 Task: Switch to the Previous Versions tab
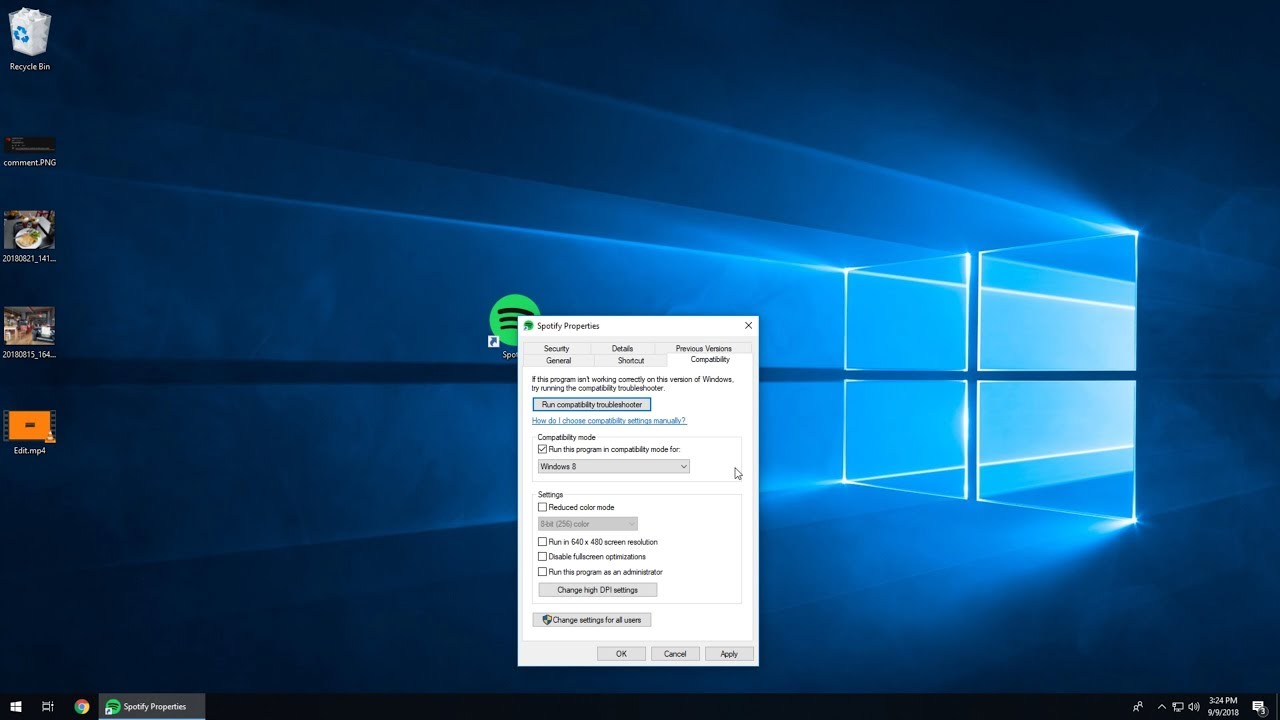pos(703,348)
